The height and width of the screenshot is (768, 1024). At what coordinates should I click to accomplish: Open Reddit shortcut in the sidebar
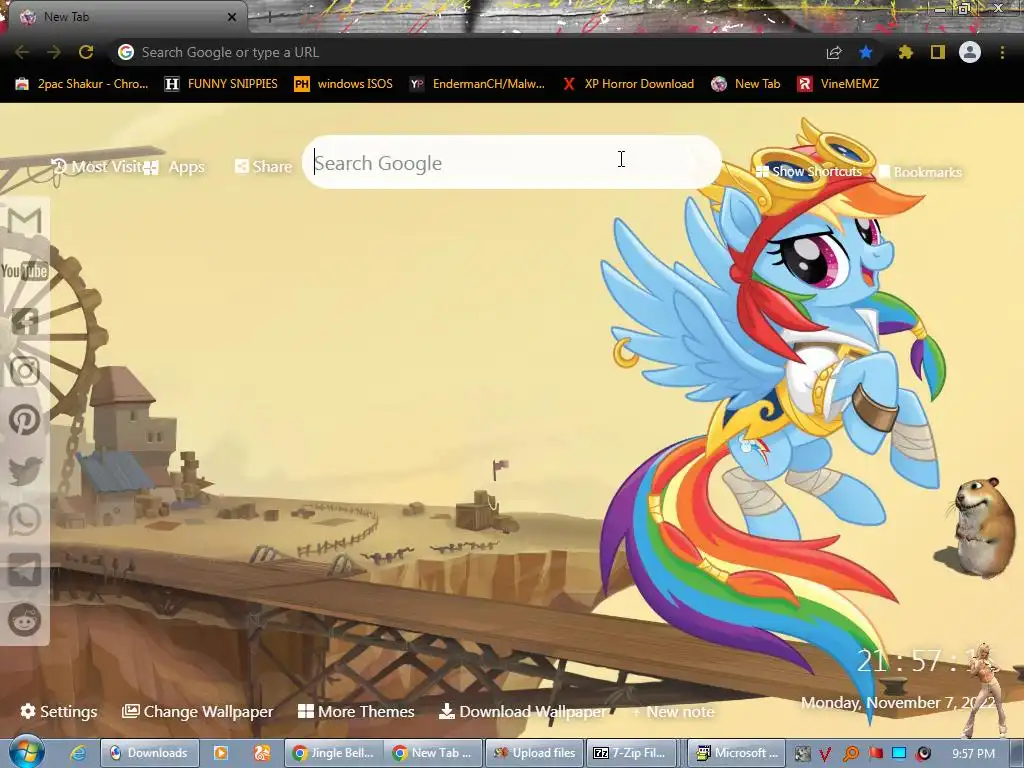(25, 620)
